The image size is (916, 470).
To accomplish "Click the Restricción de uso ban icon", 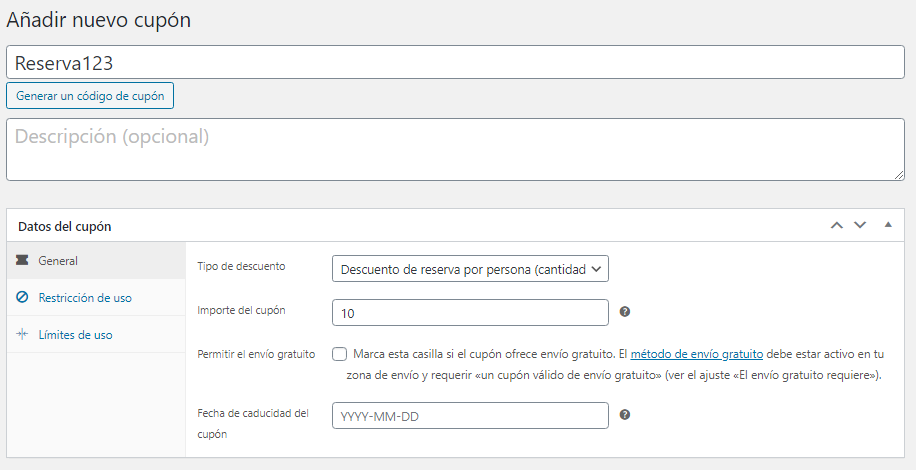I will (22, 297).
